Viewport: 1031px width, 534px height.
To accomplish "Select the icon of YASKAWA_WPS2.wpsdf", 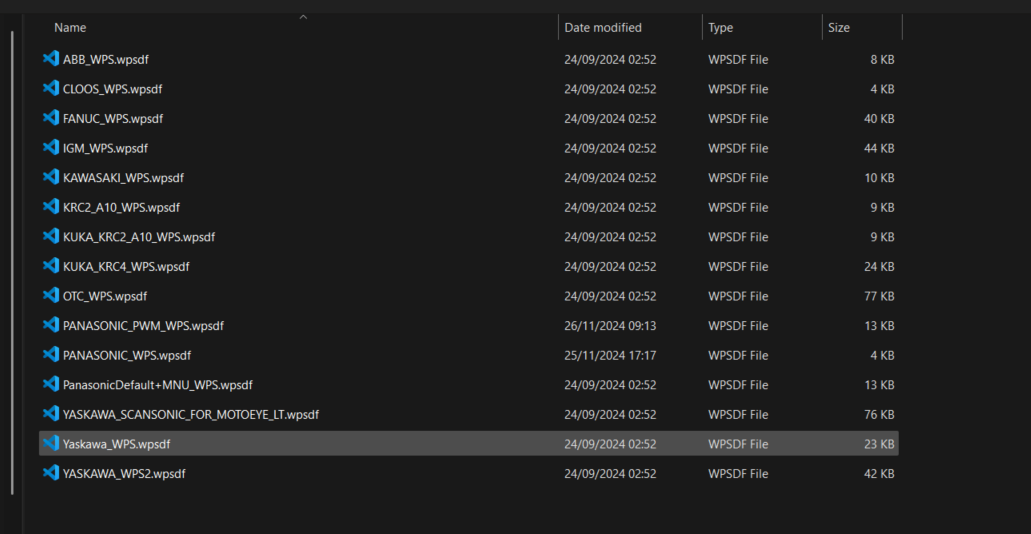I will [x=51, y=473].
